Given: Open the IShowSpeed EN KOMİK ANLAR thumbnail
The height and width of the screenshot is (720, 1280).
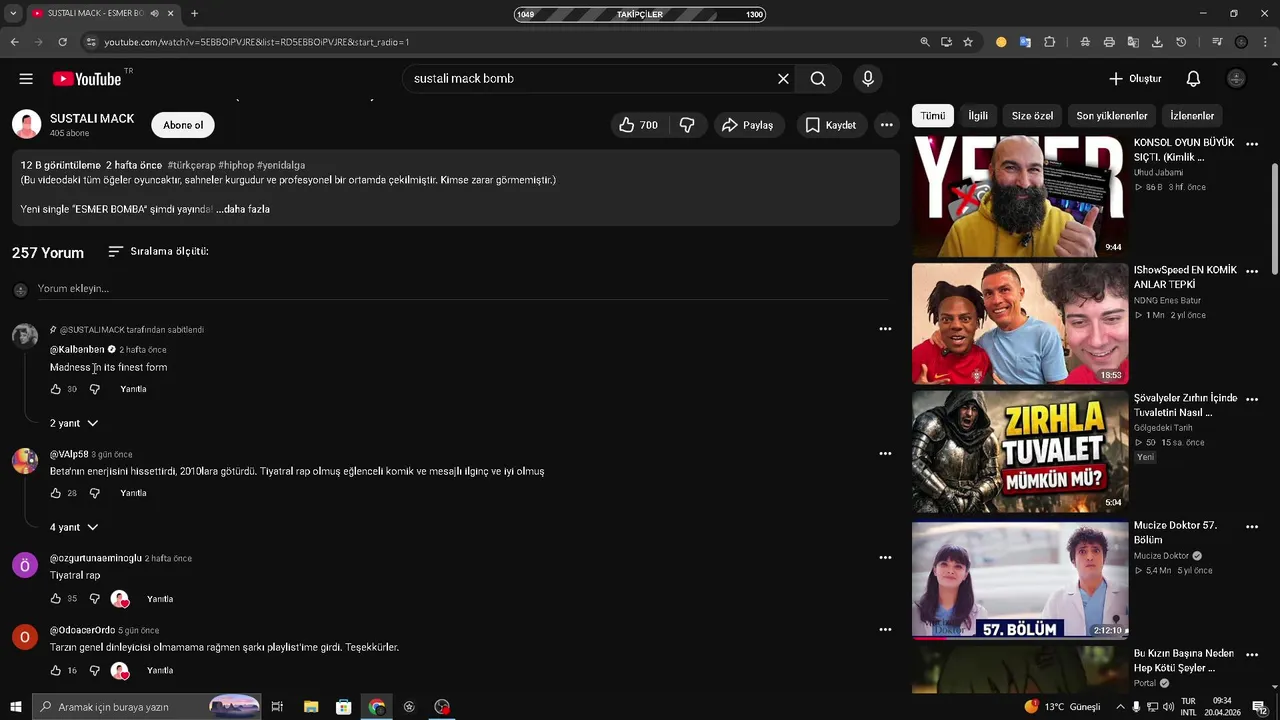Looking at the screenshot, I should [1020, 324].
